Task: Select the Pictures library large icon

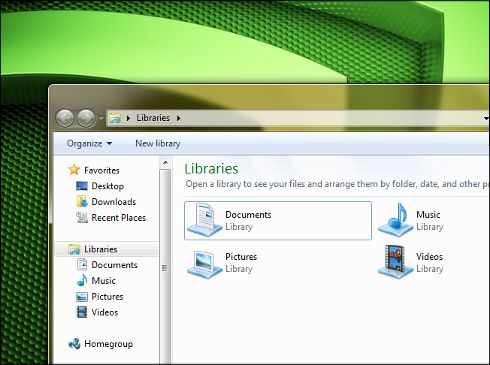Action: 204,264
